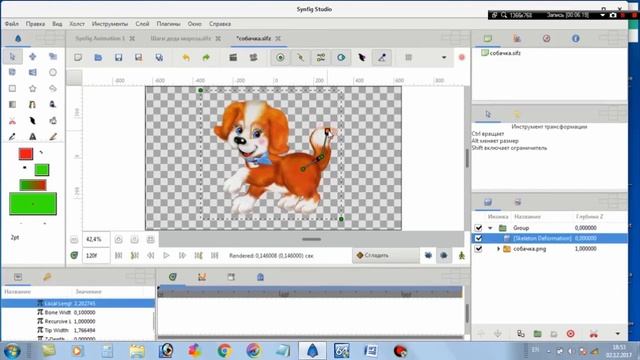
Task: Open the Сгладить interpolation dropdown
Action: [386, 256]
